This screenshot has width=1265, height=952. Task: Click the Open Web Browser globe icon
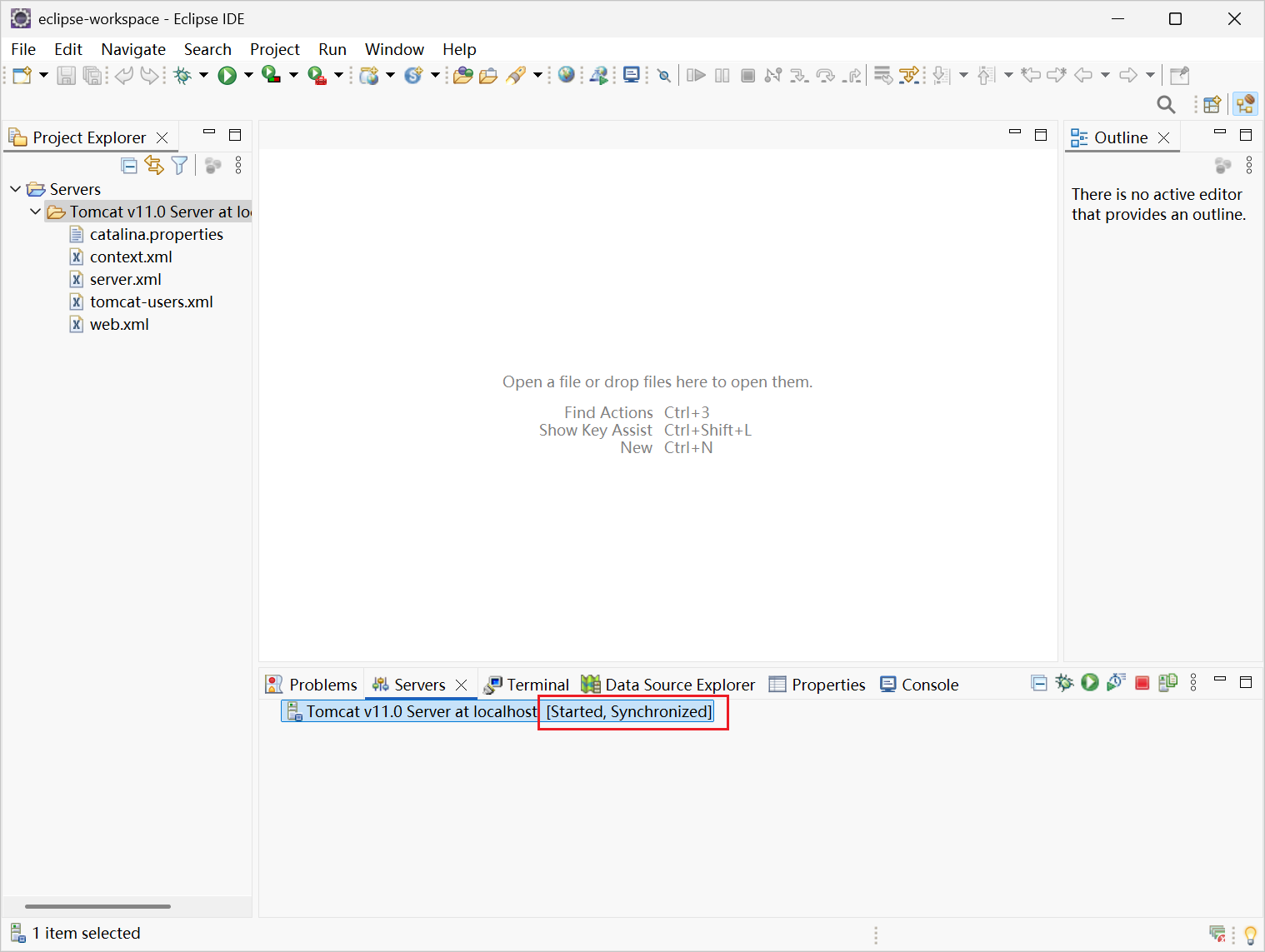567,75
